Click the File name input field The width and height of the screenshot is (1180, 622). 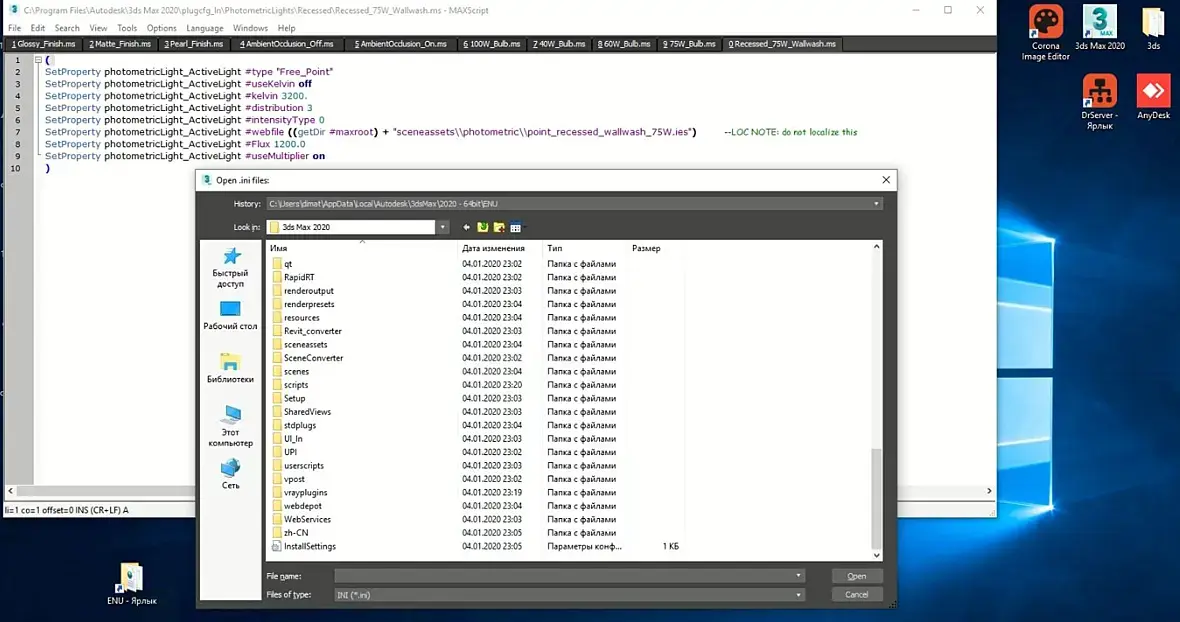coord(563,576)
